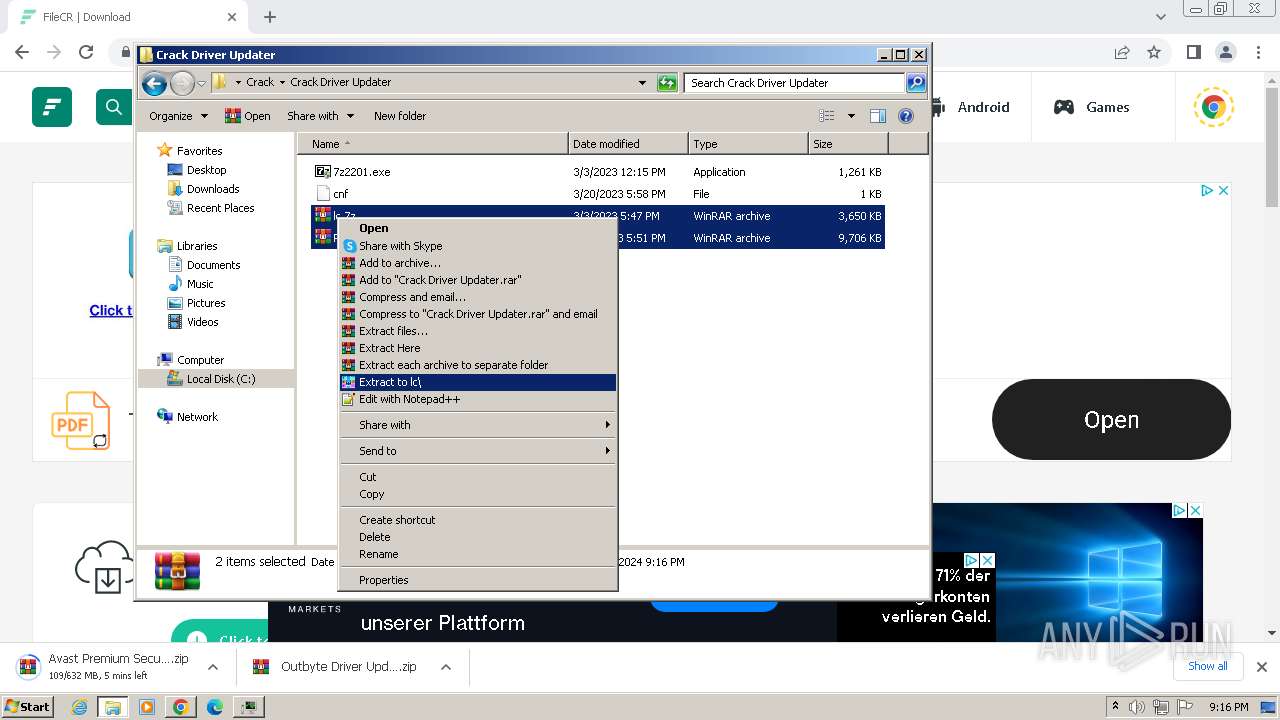Image resolution: width=1280 pixels, height=720 pixels.
Task: Choose Add to archive... in context menu
Action: pyautogui.click(x=478, y=263)
